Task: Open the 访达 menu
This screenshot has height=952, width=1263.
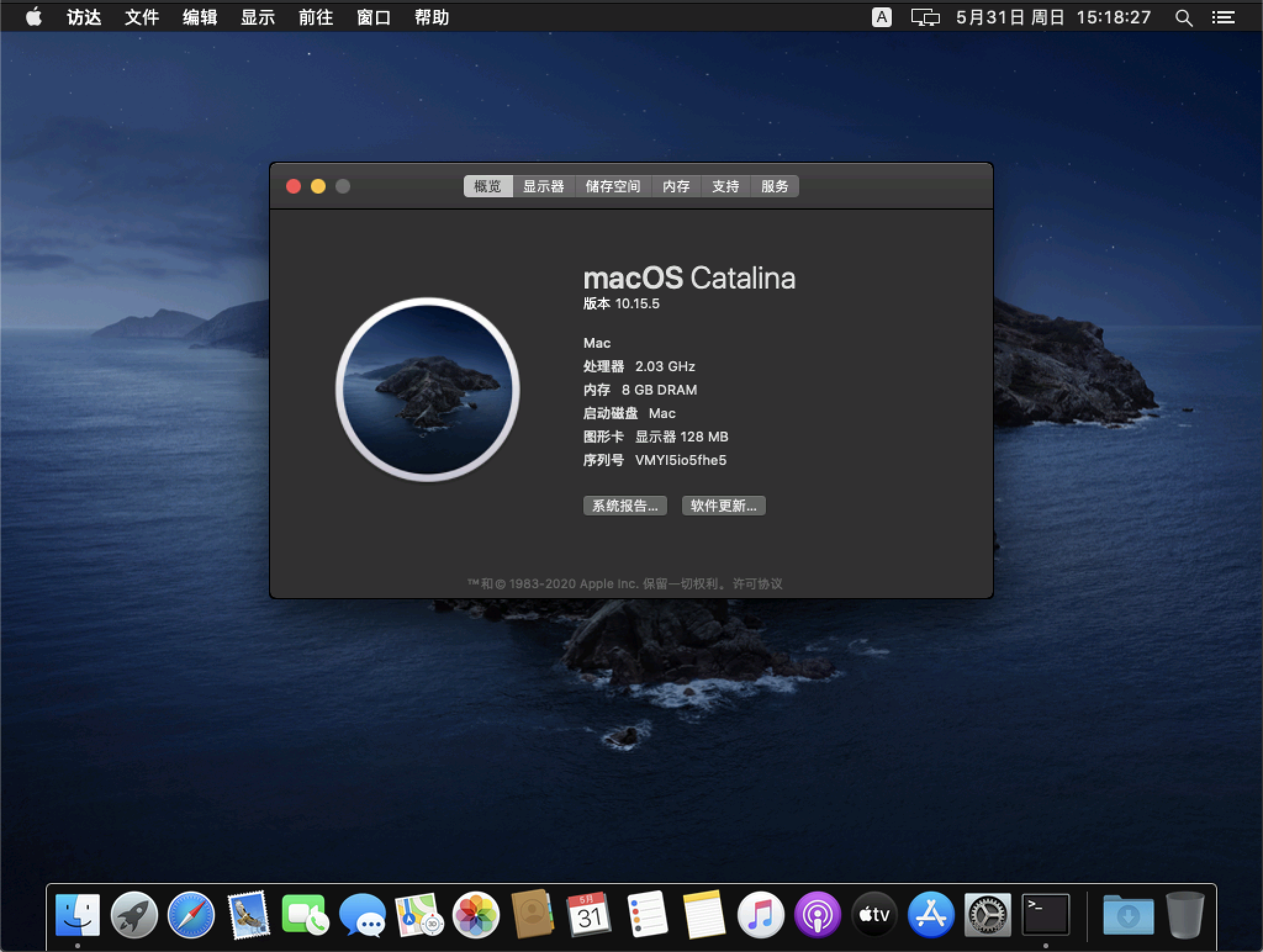Action: (x=84, y=17)
